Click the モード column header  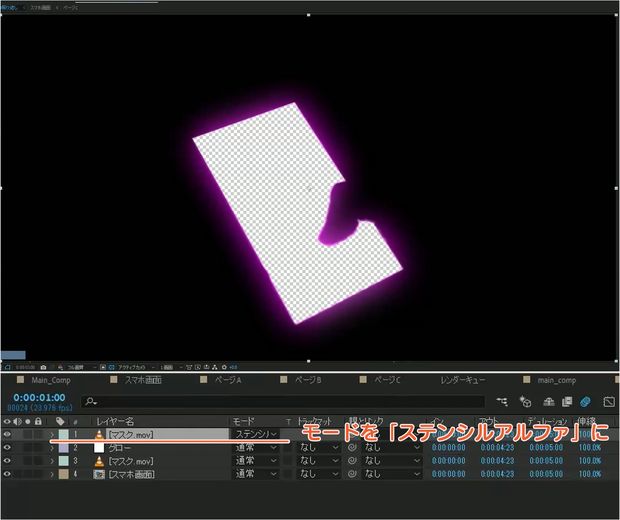click(x=243, y=422)
